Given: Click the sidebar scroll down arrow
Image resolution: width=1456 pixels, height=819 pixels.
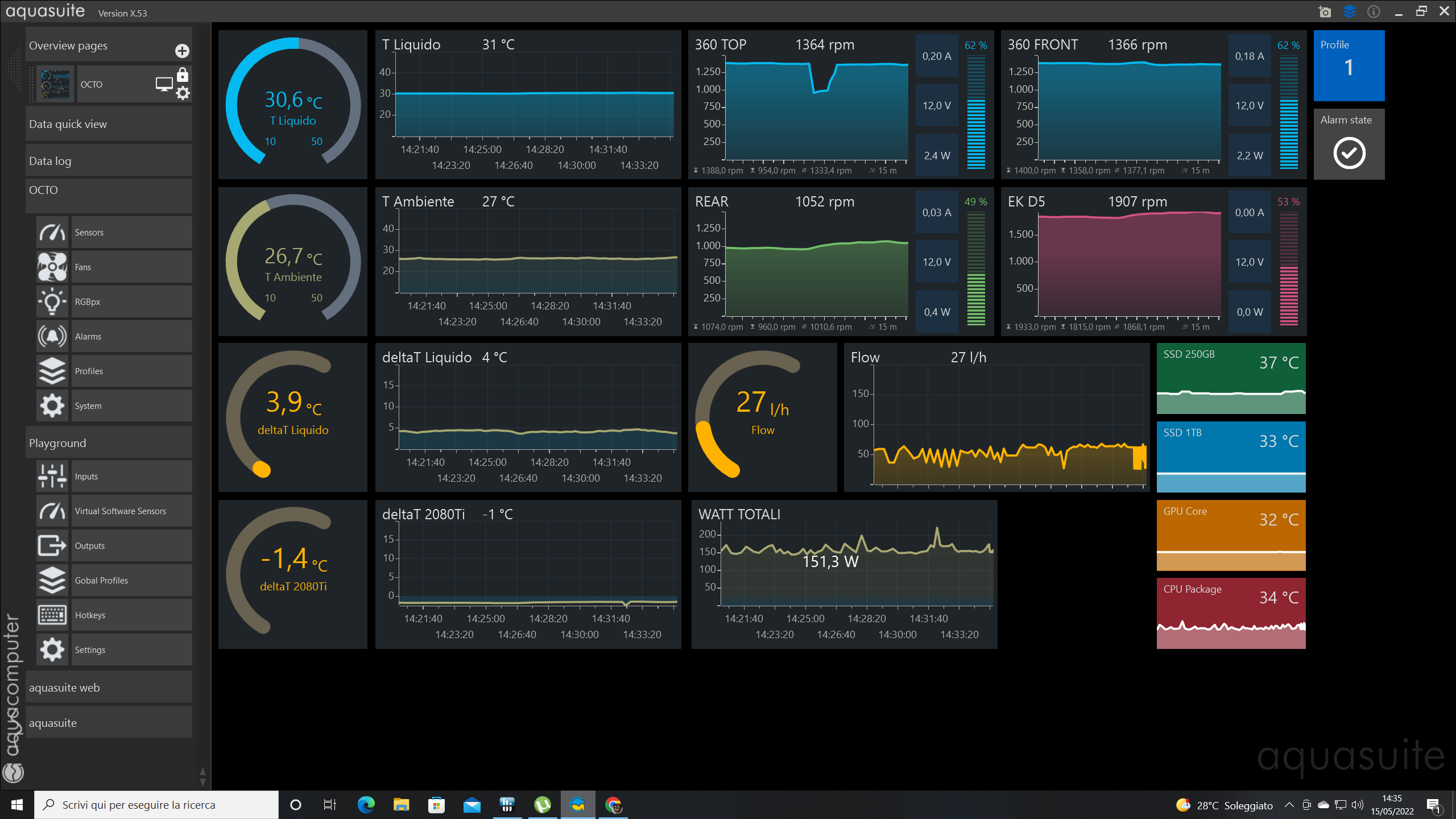Looking at the screenshot, I should (202, 783).
